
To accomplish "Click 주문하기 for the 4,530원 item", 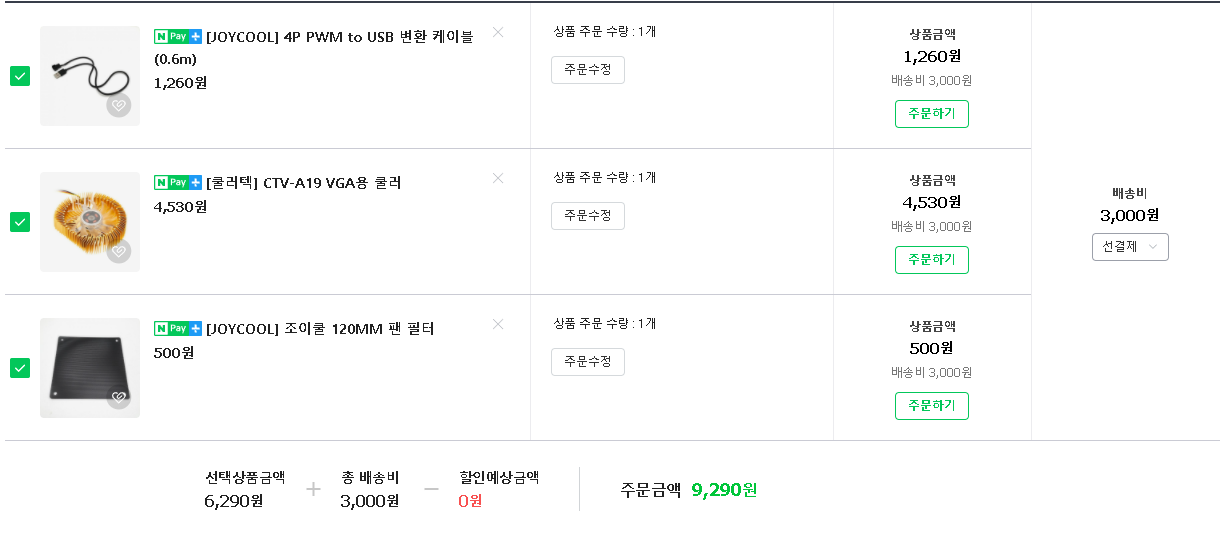I will 932,260.
